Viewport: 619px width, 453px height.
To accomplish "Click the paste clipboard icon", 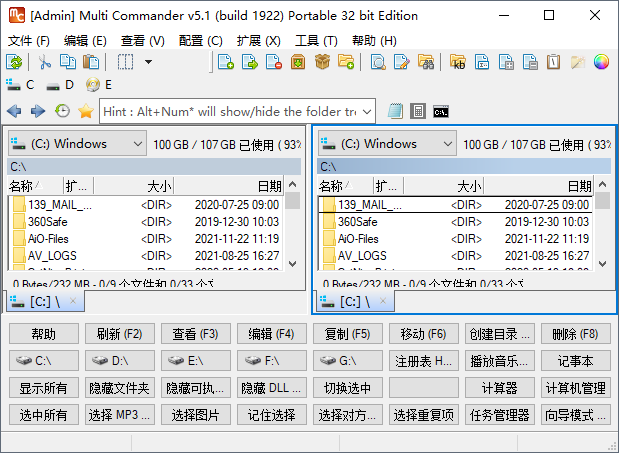I will [91, 62].
